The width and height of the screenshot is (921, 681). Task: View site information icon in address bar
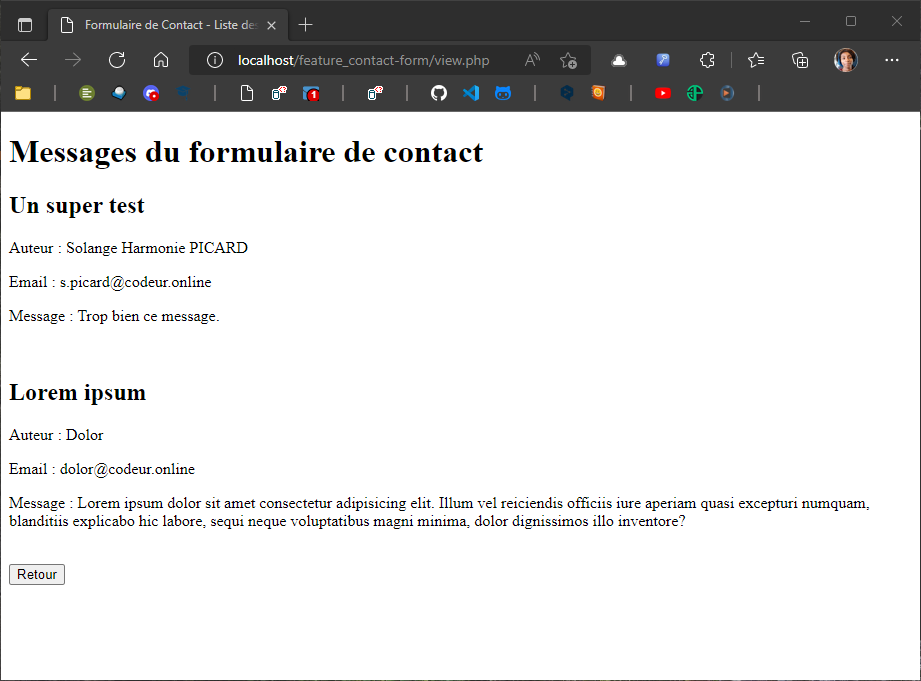point(215,60)
